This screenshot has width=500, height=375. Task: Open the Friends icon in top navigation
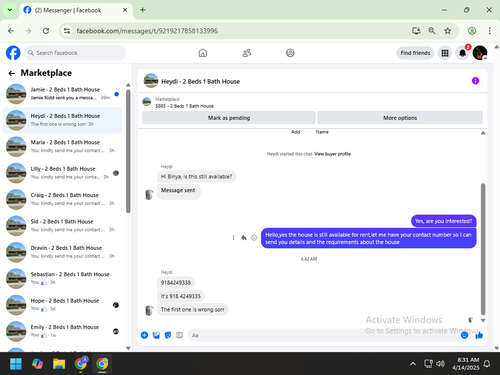pos(247,53)
